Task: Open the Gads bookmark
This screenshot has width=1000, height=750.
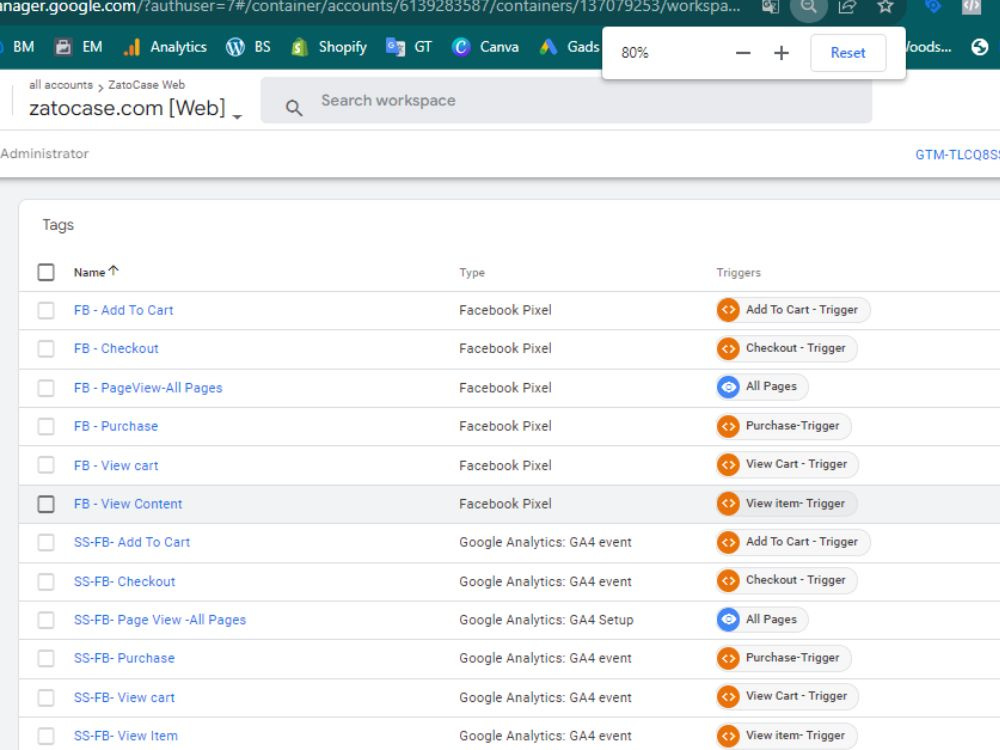Action: pos(572,46)
